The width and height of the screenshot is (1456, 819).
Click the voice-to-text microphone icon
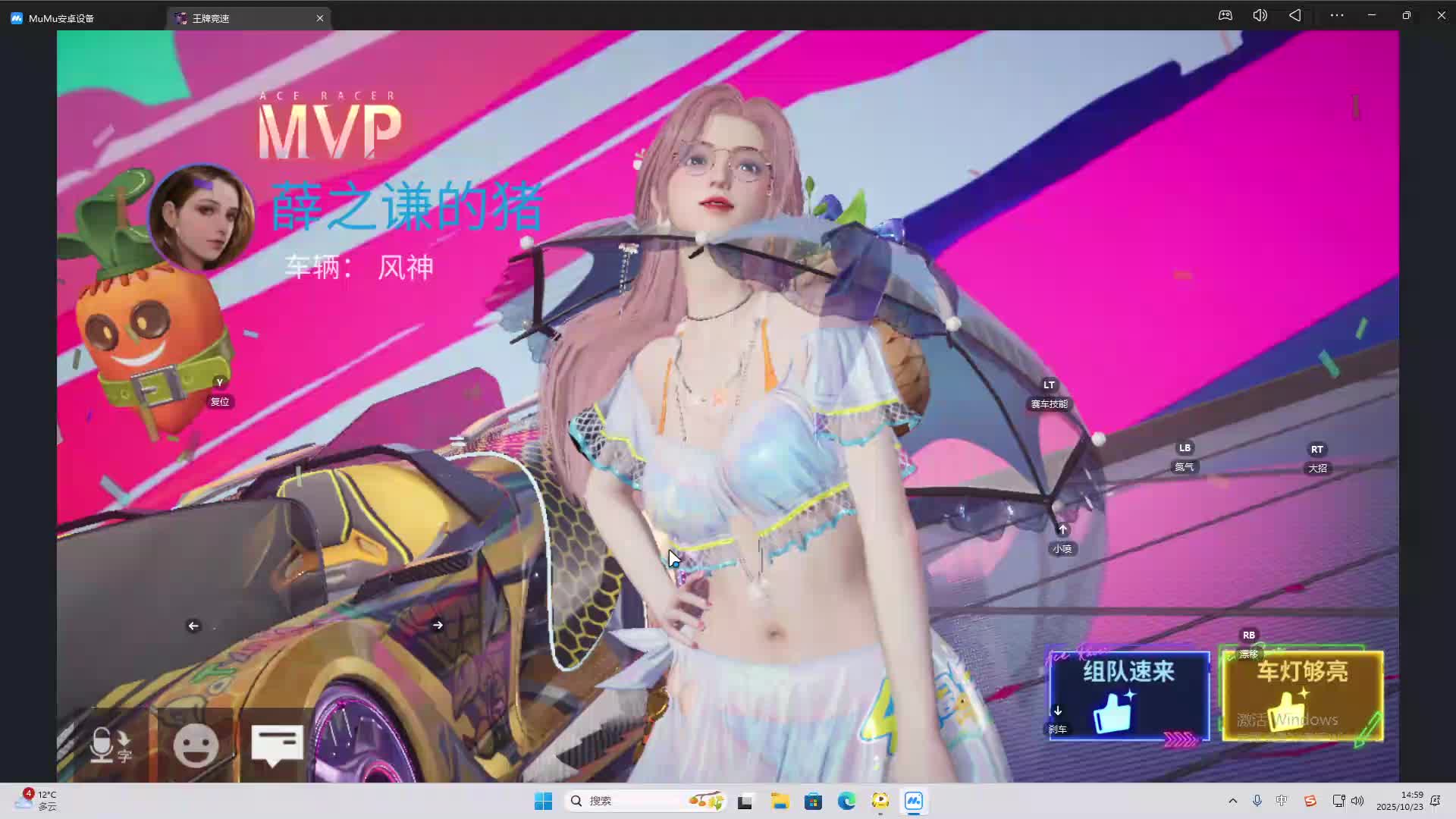109,745
